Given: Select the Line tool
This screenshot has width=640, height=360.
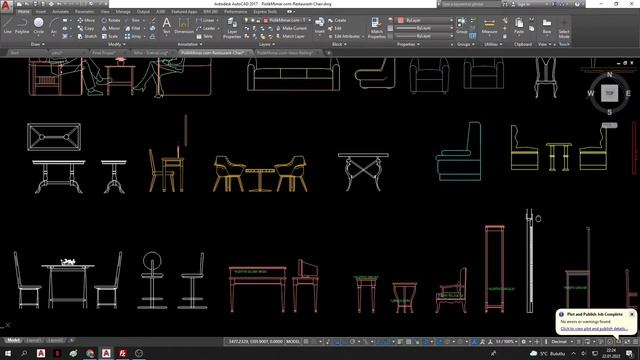Looking at the screenshot, I should pos(7,25).
